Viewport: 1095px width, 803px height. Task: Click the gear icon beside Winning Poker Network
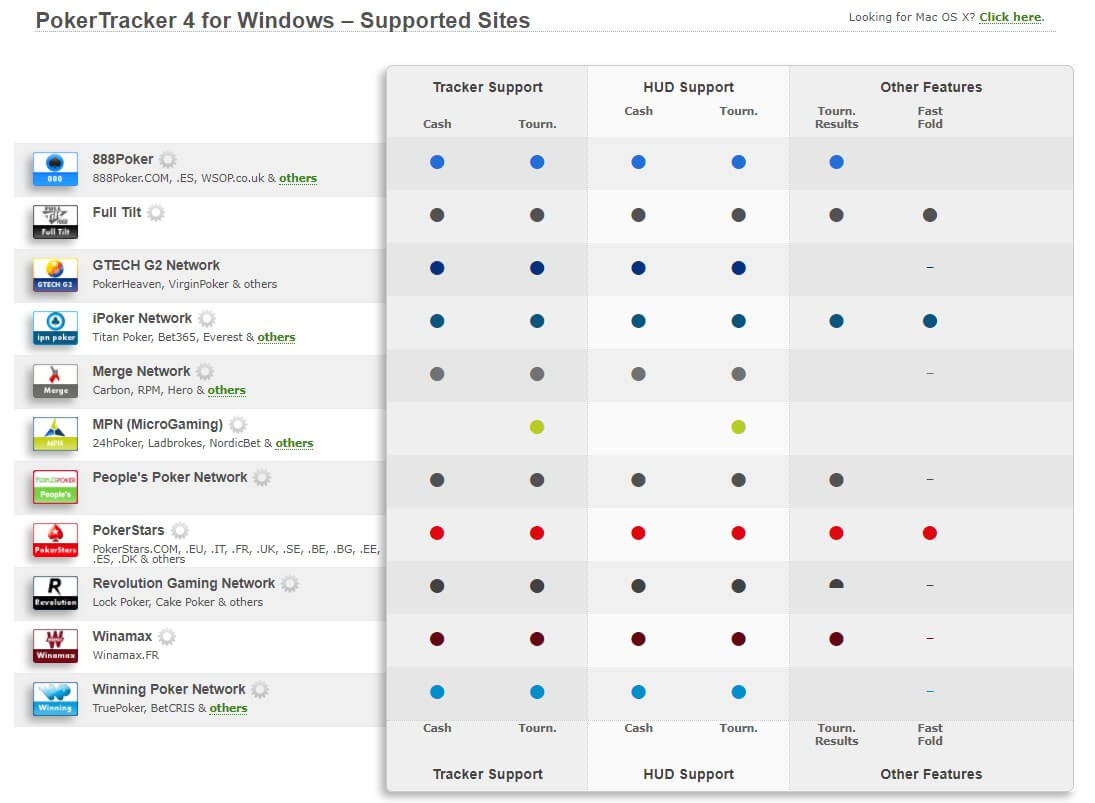[260, 690]
